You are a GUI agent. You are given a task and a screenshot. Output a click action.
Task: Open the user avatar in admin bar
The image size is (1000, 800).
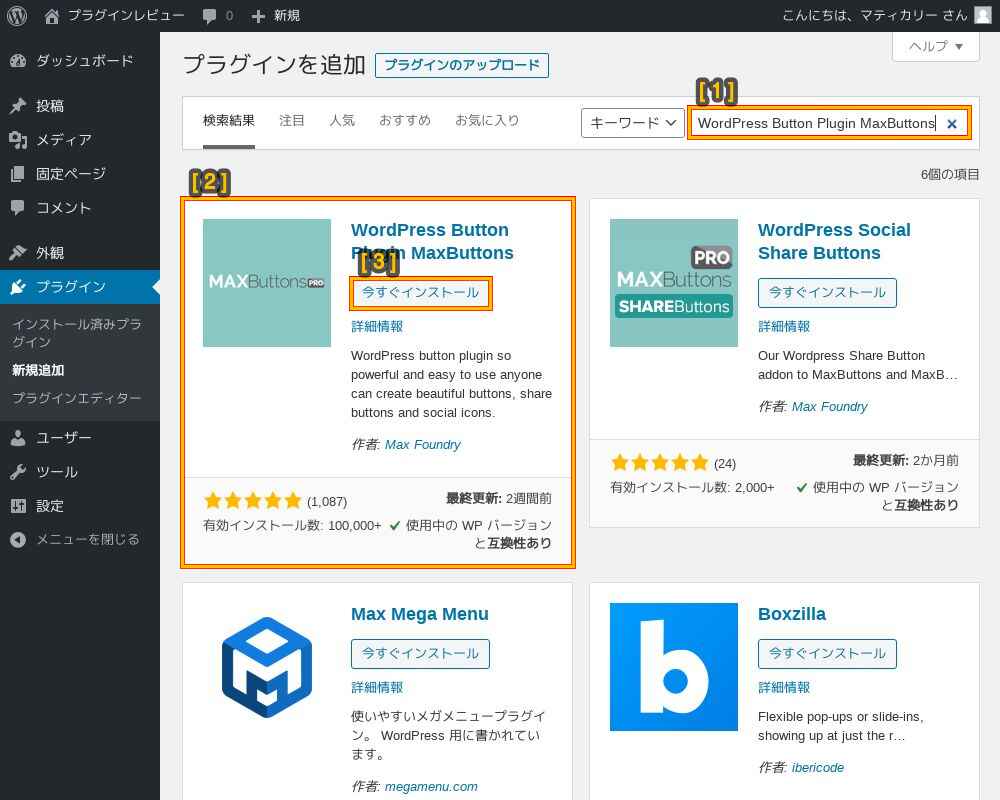(x=983, y=15)
